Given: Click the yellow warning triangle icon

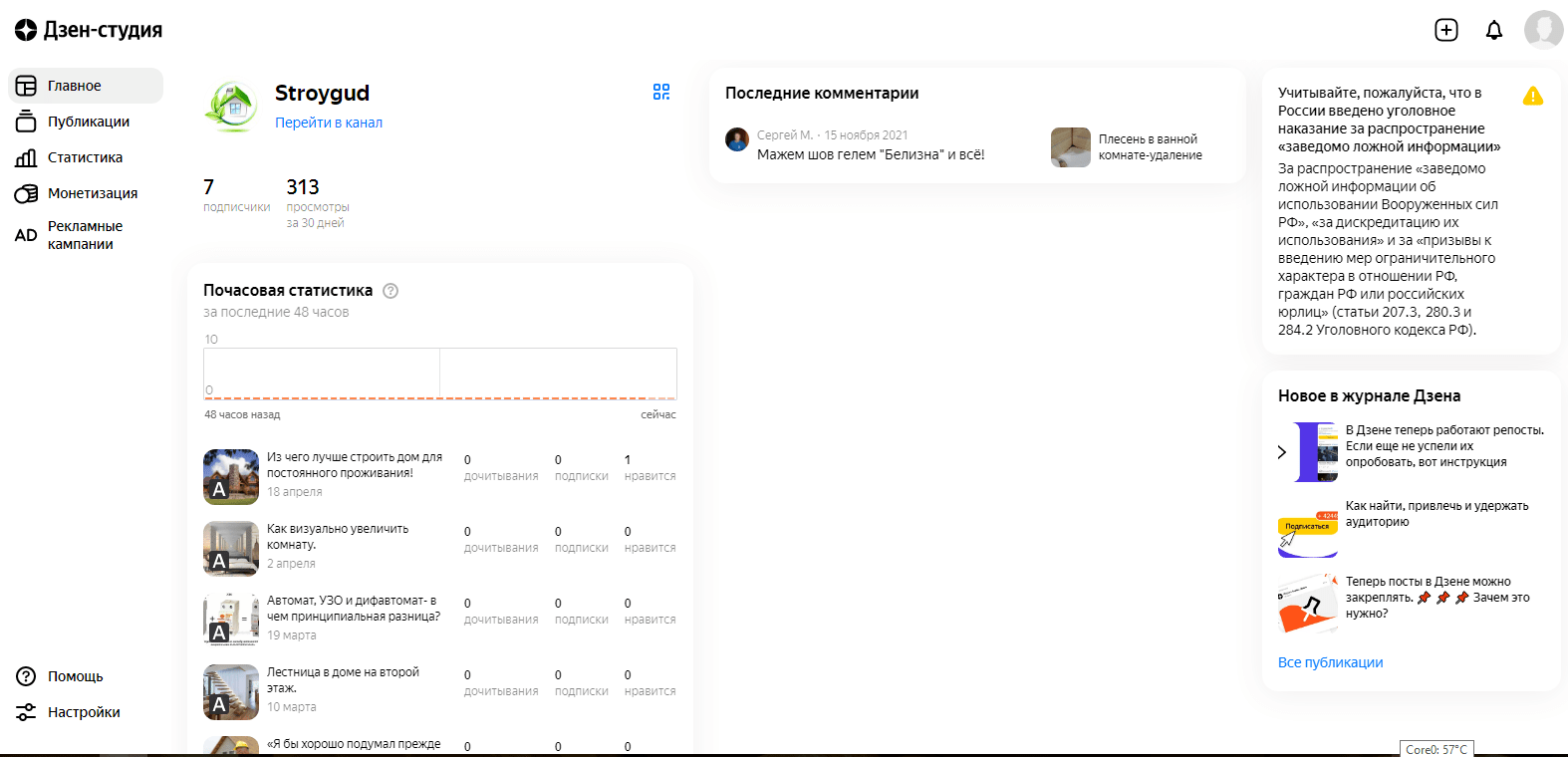Looking at the screenshot, I should coord(1533,96).
